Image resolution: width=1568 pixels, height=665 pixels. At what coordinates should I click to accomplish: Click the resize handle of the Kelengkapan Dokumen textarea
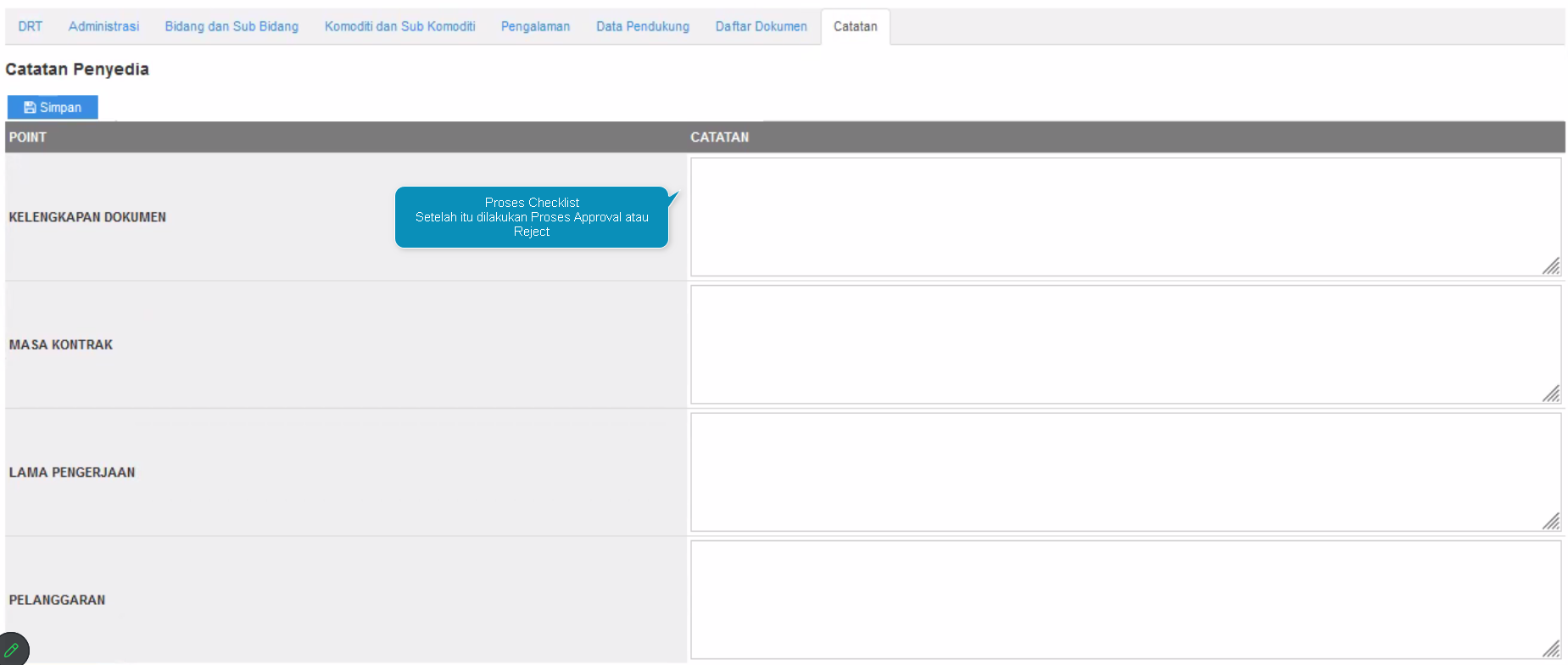pyautogui.click(x=1551, y=266)
